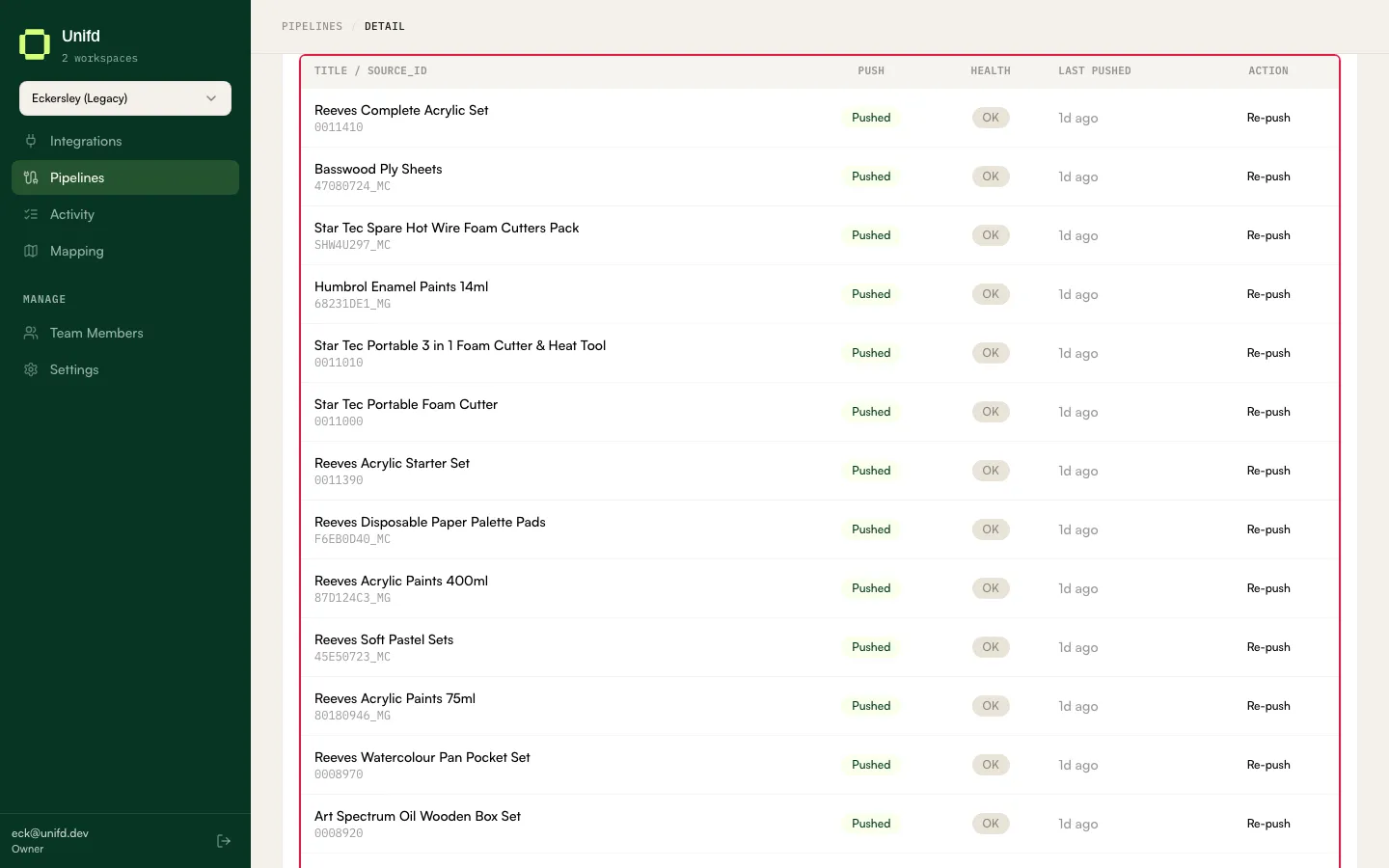The image size is (1389, 868).
Task: Click the Last Pushed column header
Action: 1095,71
